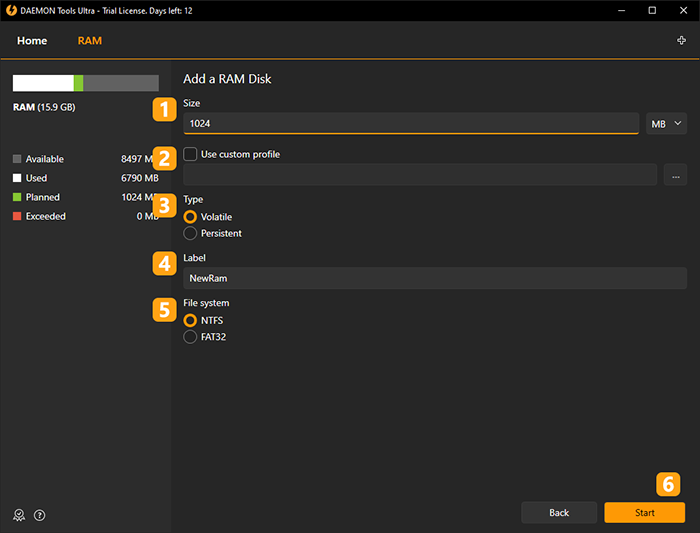The width and height of the screenshot is (700, 533).
Task: Click the red Exceeded legend square
Action: coord(17,216)
